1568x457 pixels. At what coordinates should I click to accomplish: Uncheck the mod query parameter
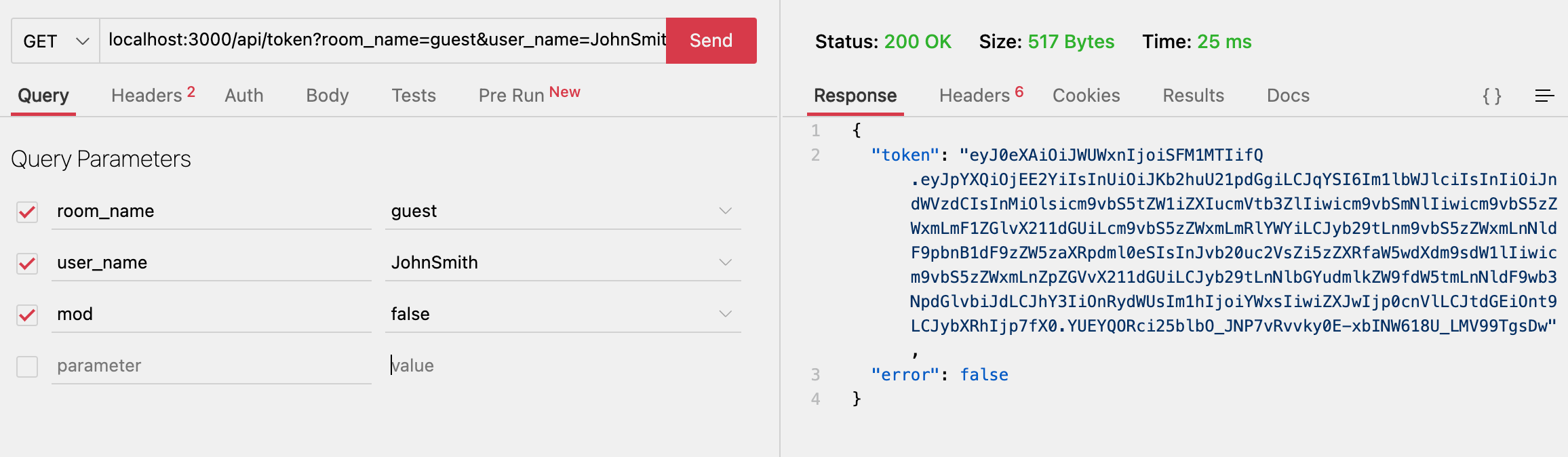(26, 315)
